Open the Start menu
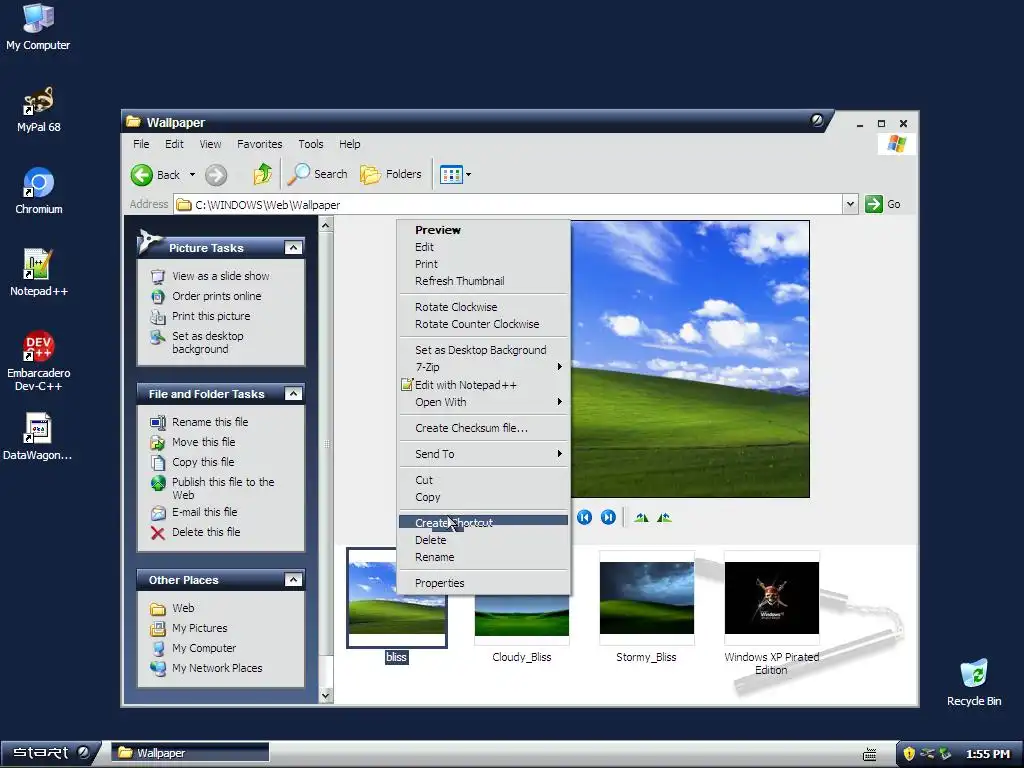The image size is (1024, 768). point(51,753)
